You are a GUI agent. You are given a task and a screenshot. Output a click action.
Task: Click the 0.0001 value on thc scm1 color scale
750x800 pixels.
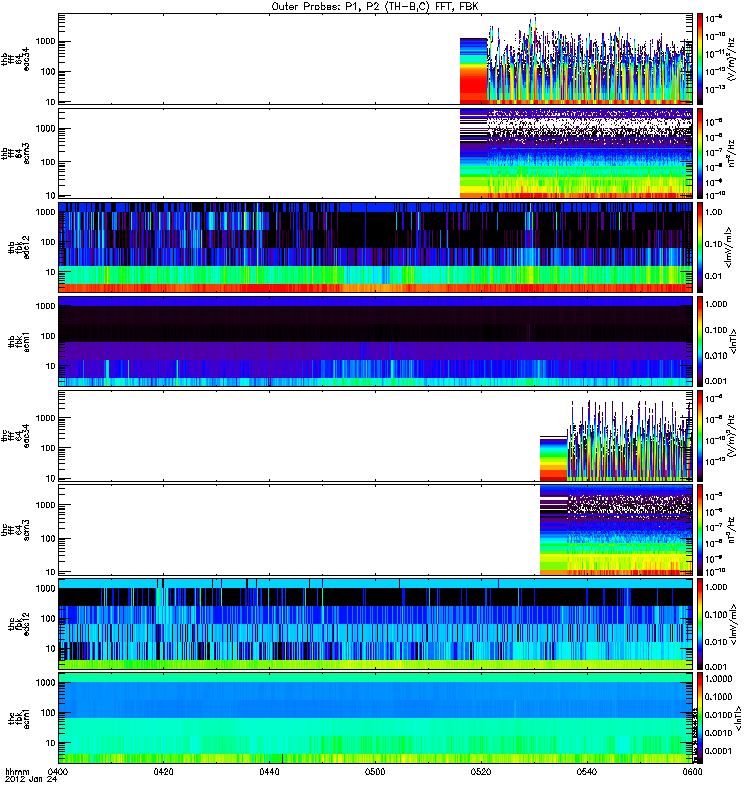(718, 751)
